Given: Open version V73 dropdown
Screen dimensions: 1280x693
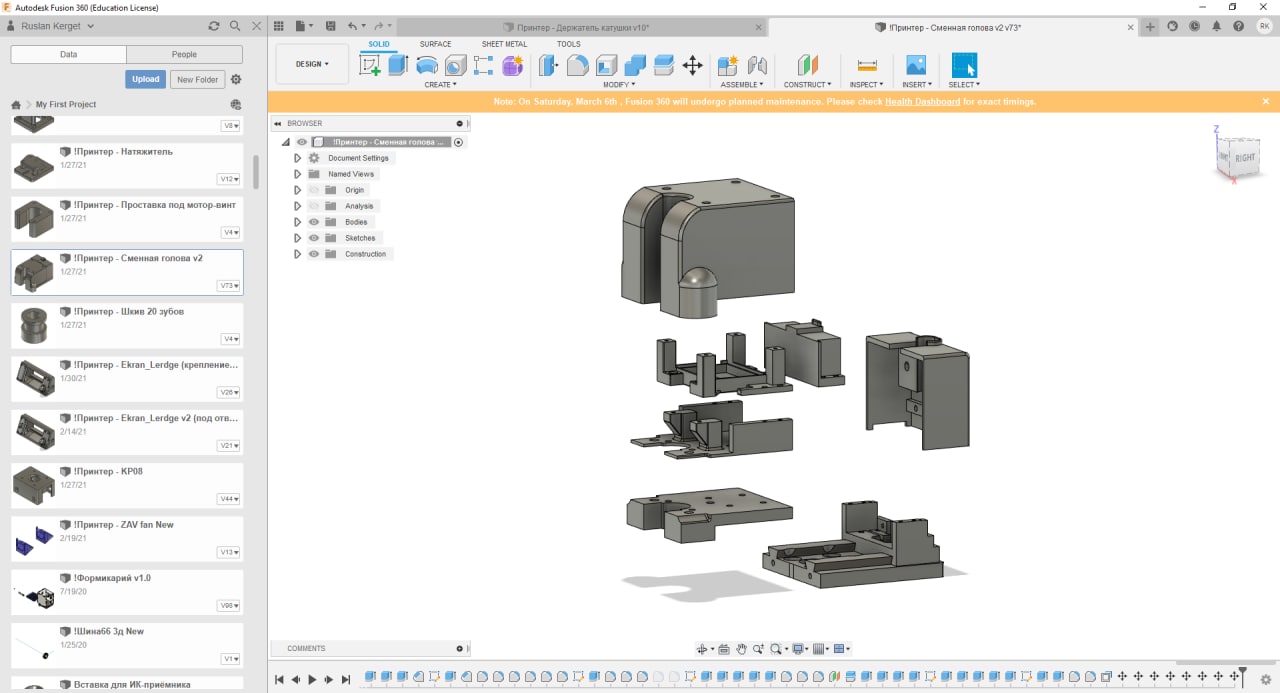Looking at the screenshot, I should click(x=230, y=286).
